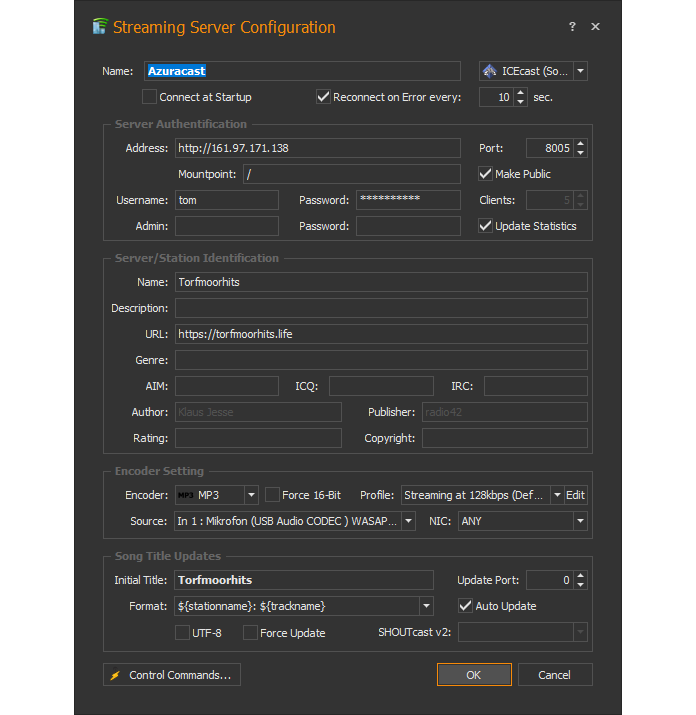Toggle Update Statistics checkbox
This screenshot has width=696, height=715.
[485, 226]
